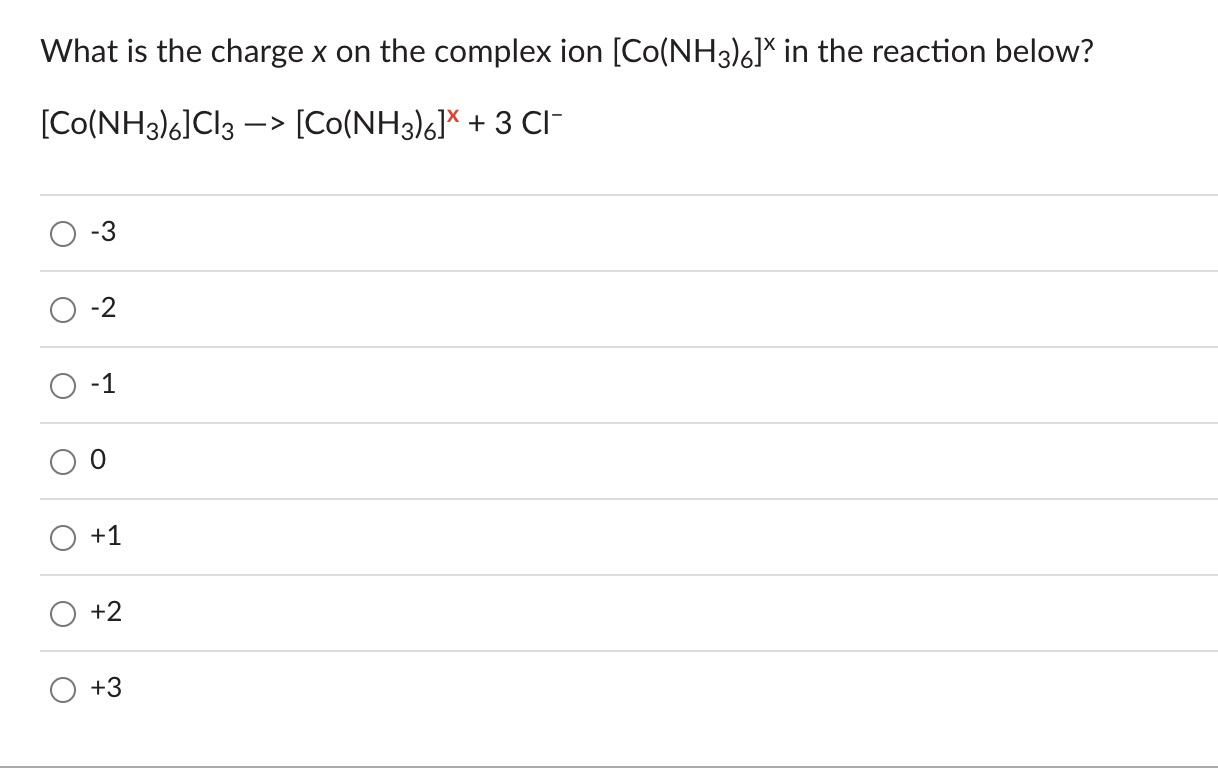The image size is (1218, 772).
Task: Click the -3 answer label text
Action: (103, 232)
